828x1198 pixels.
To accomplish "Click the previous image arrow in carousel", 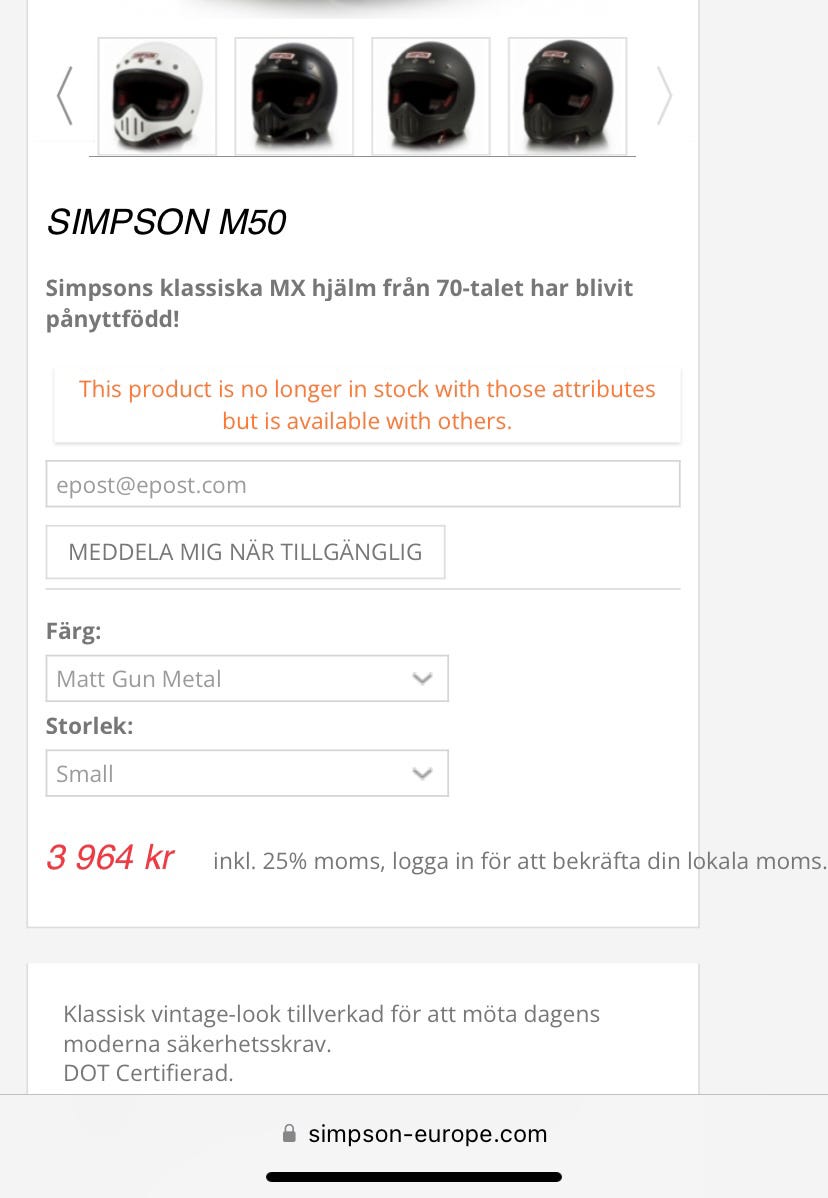I will coord(65,96).
